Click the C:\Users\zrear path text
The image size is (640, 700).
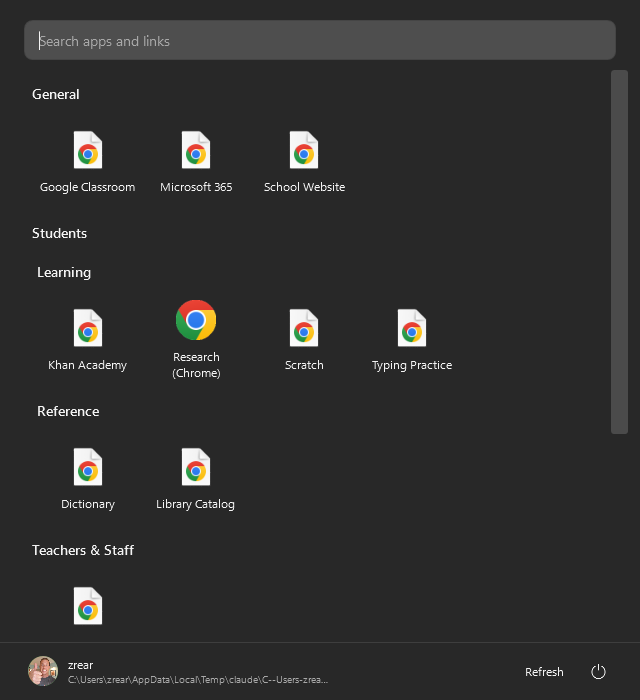[198, 679]
